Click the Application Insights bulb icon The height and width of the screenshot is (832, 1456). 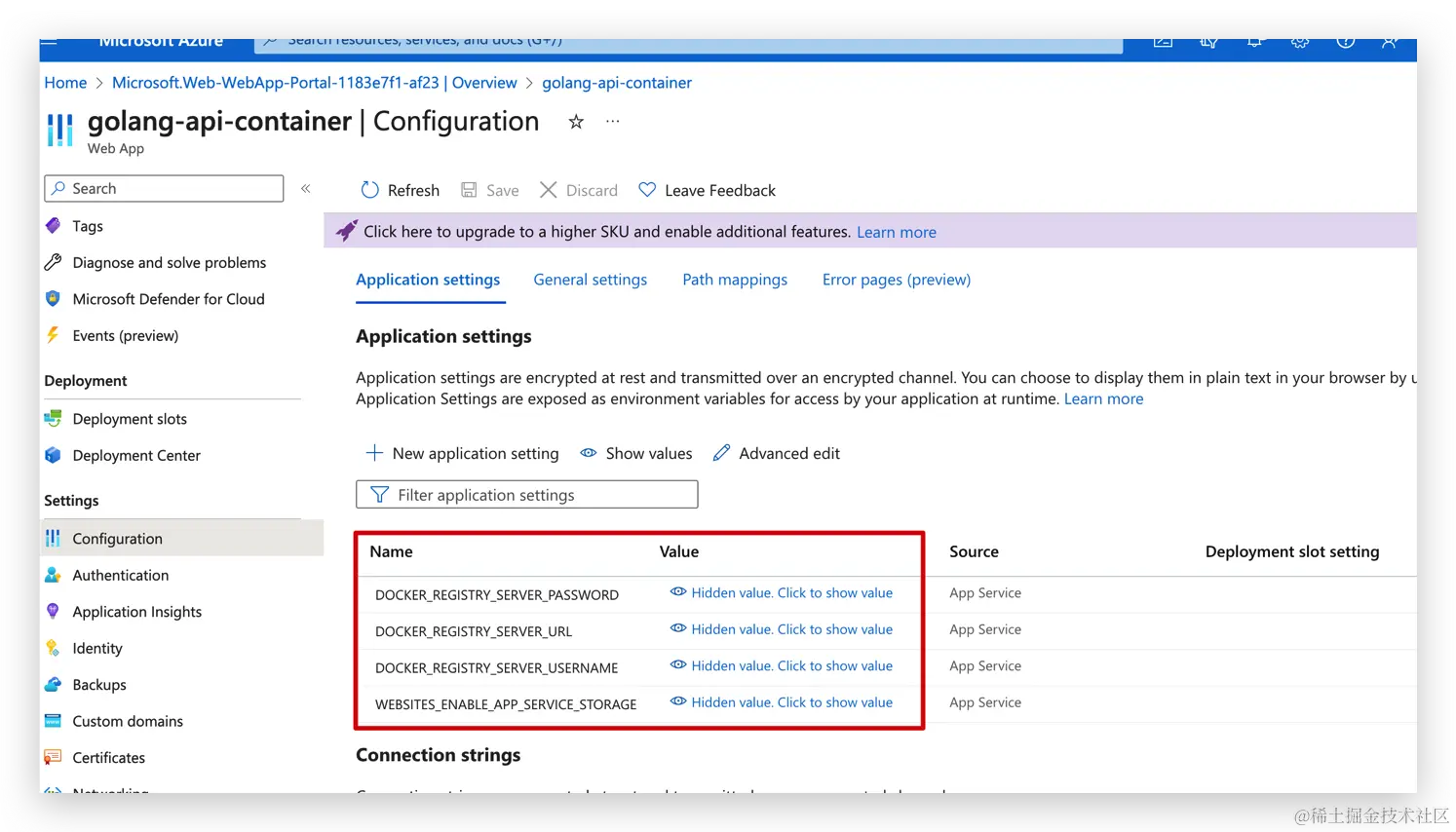[x=53, y=611]
